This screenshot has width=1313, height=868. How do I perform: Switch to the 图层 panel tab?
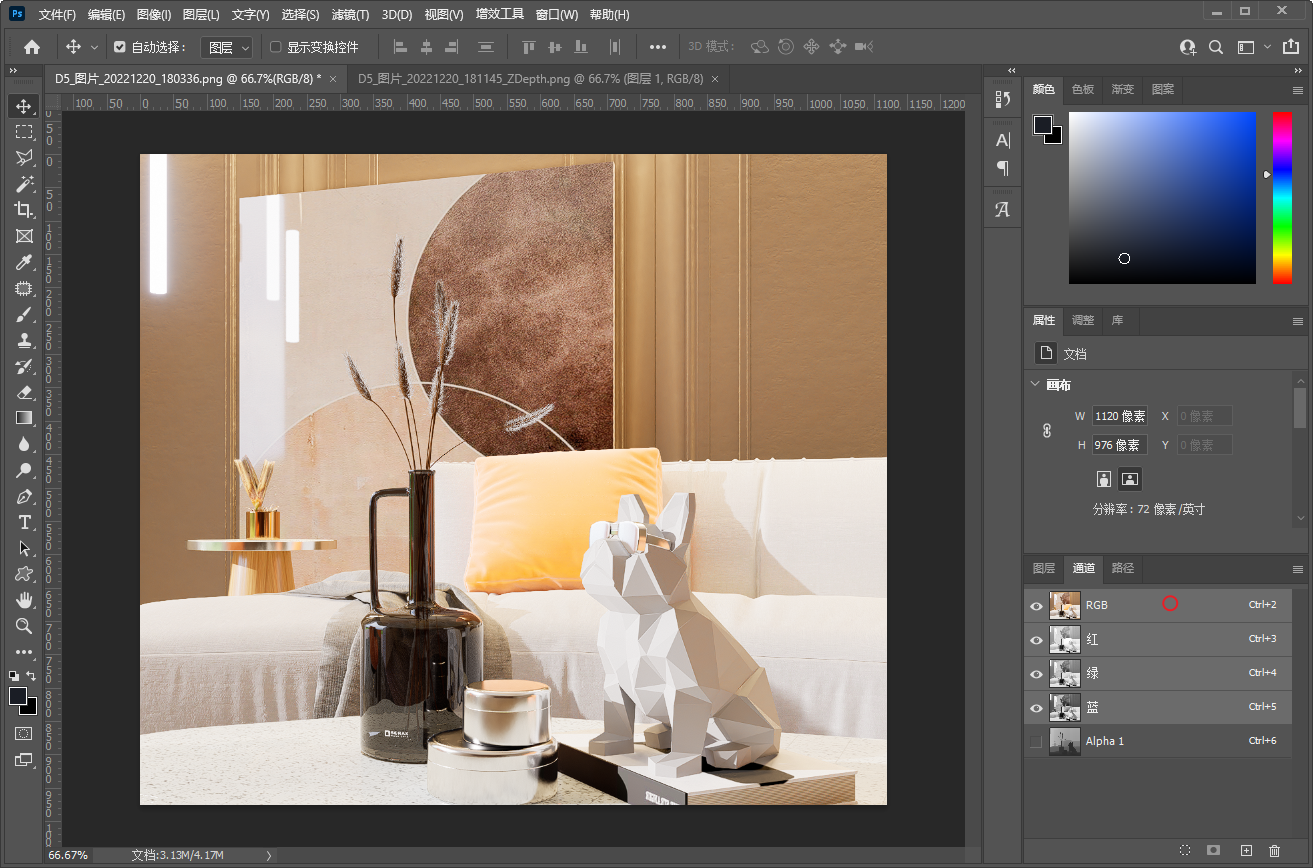click(1044, 568)
